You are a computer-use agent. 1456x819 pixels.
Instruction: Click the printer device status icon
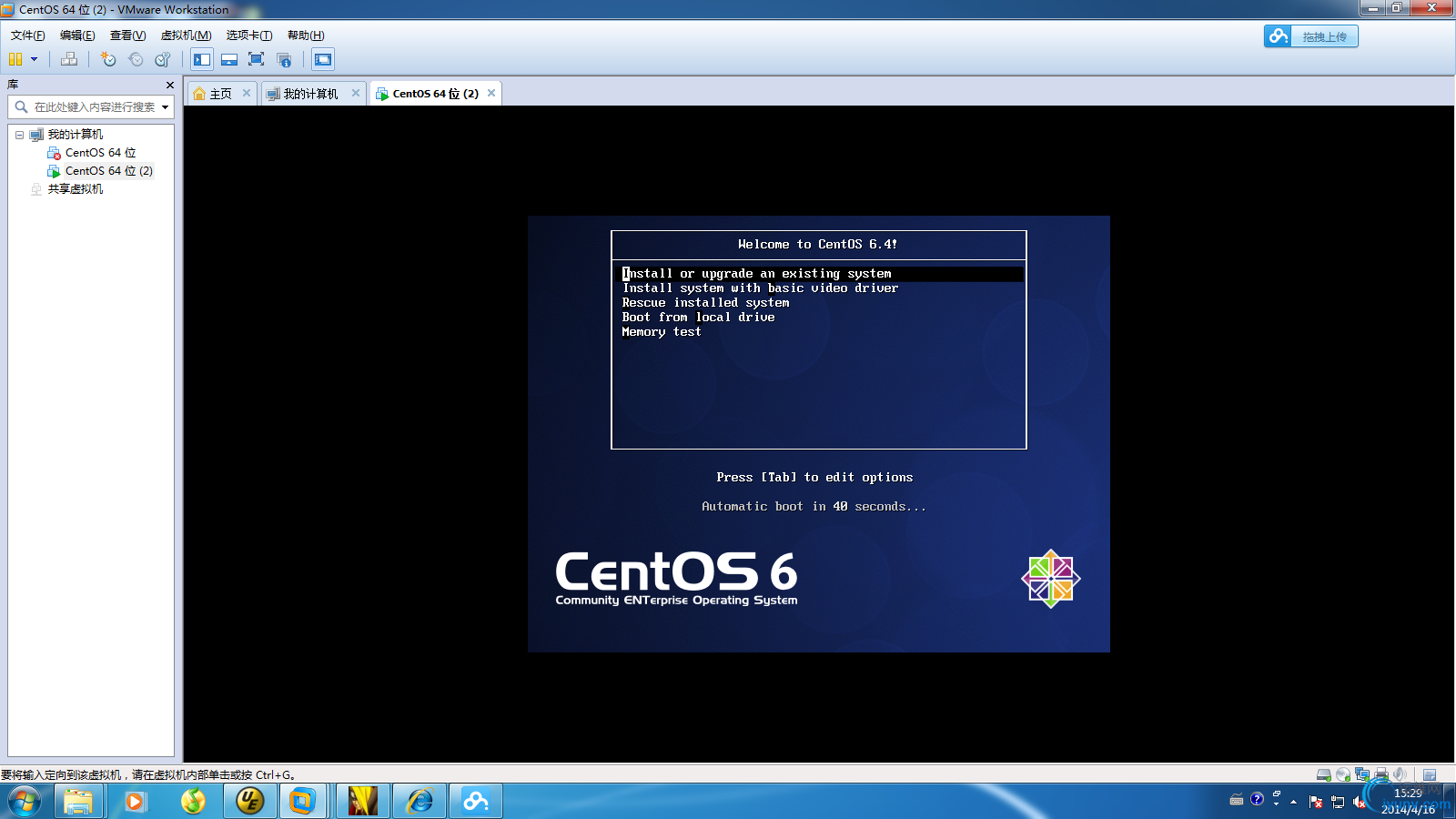click(1381, 774)
